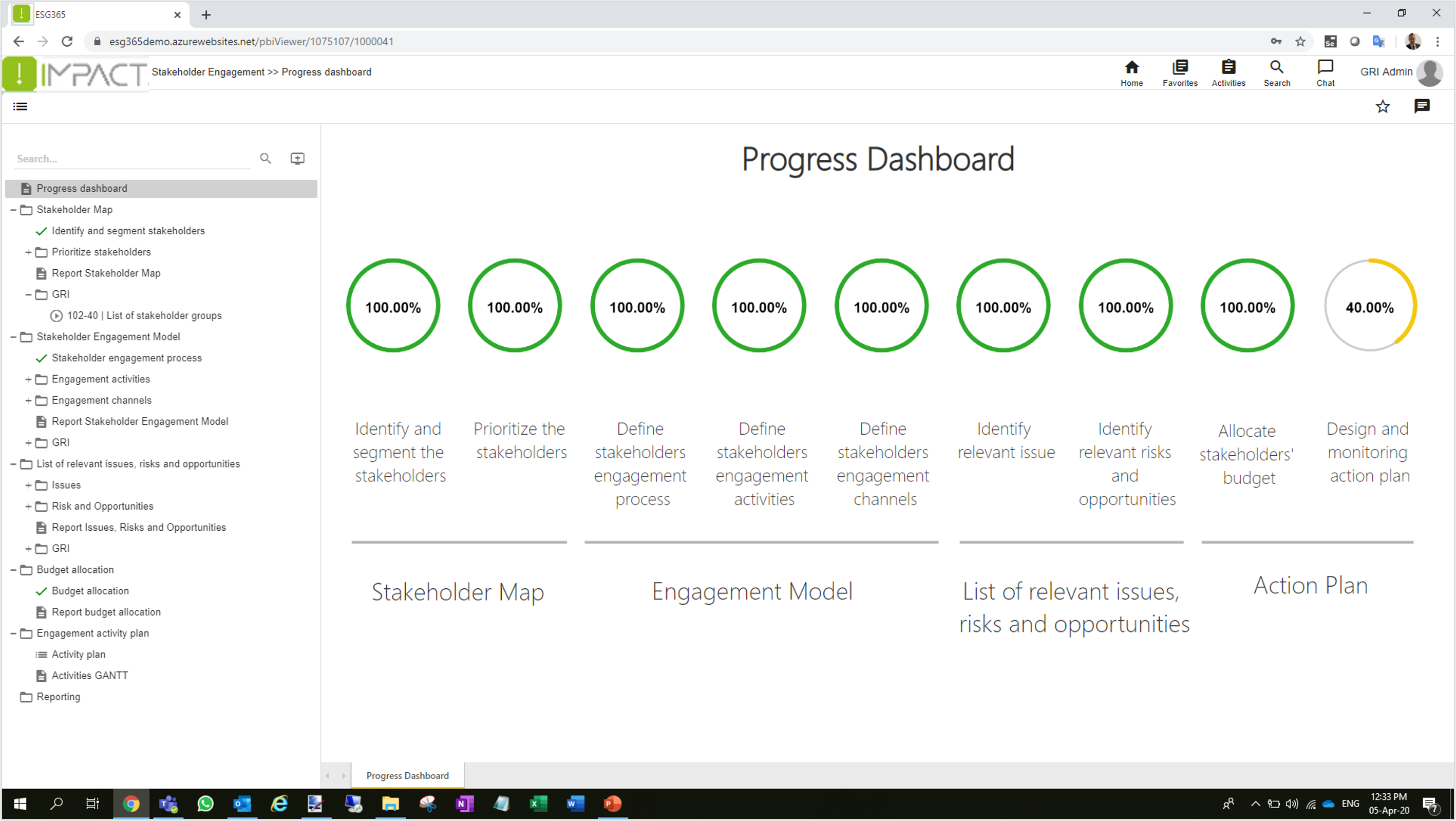Click the 40.00% action plan progress ring
The height and width of the screenshot is (821, 1456).
[1370, 305]
